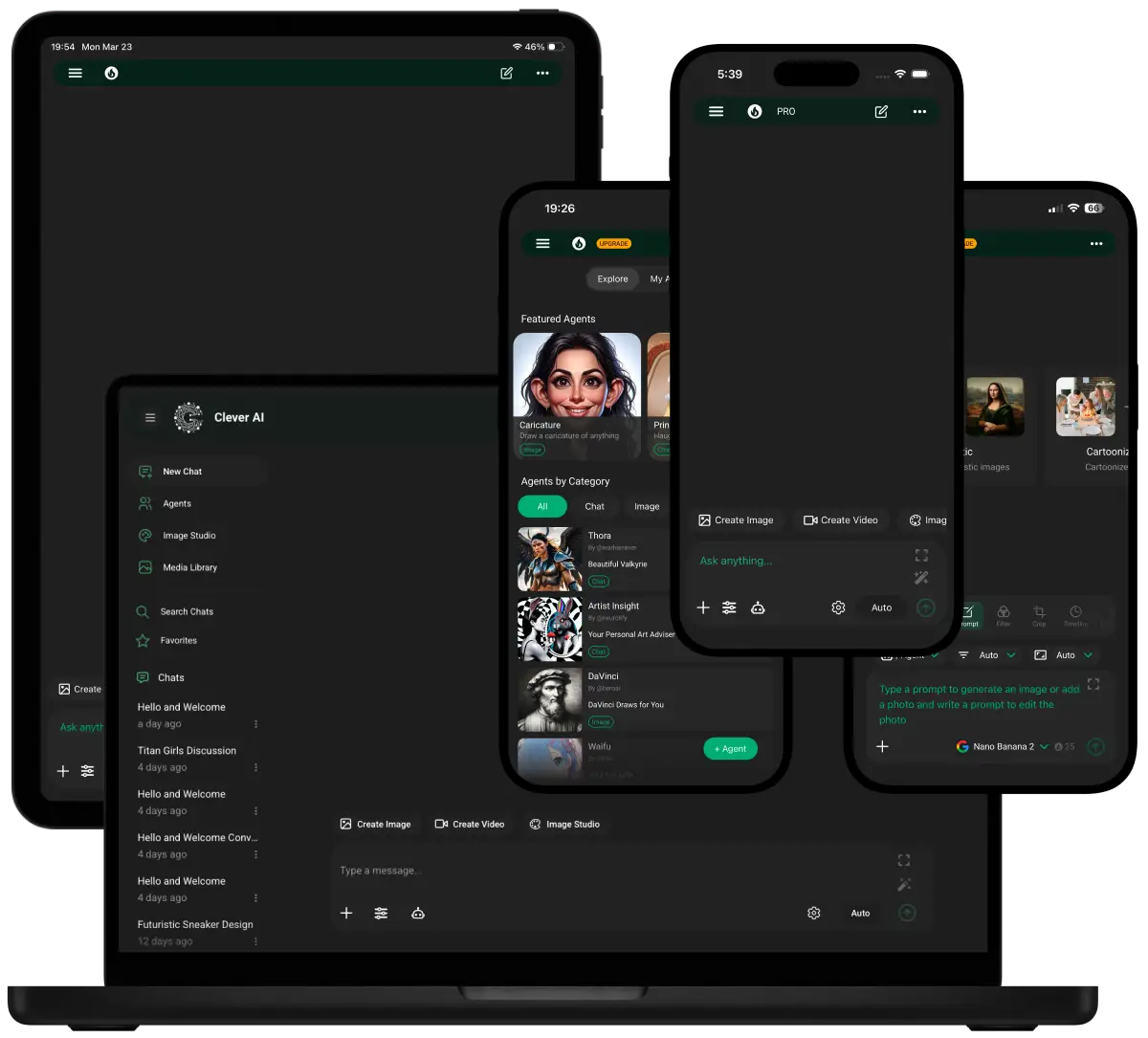
Task: Open options menu for Titan Girls Discussion chat
Action: coord(255,768)
